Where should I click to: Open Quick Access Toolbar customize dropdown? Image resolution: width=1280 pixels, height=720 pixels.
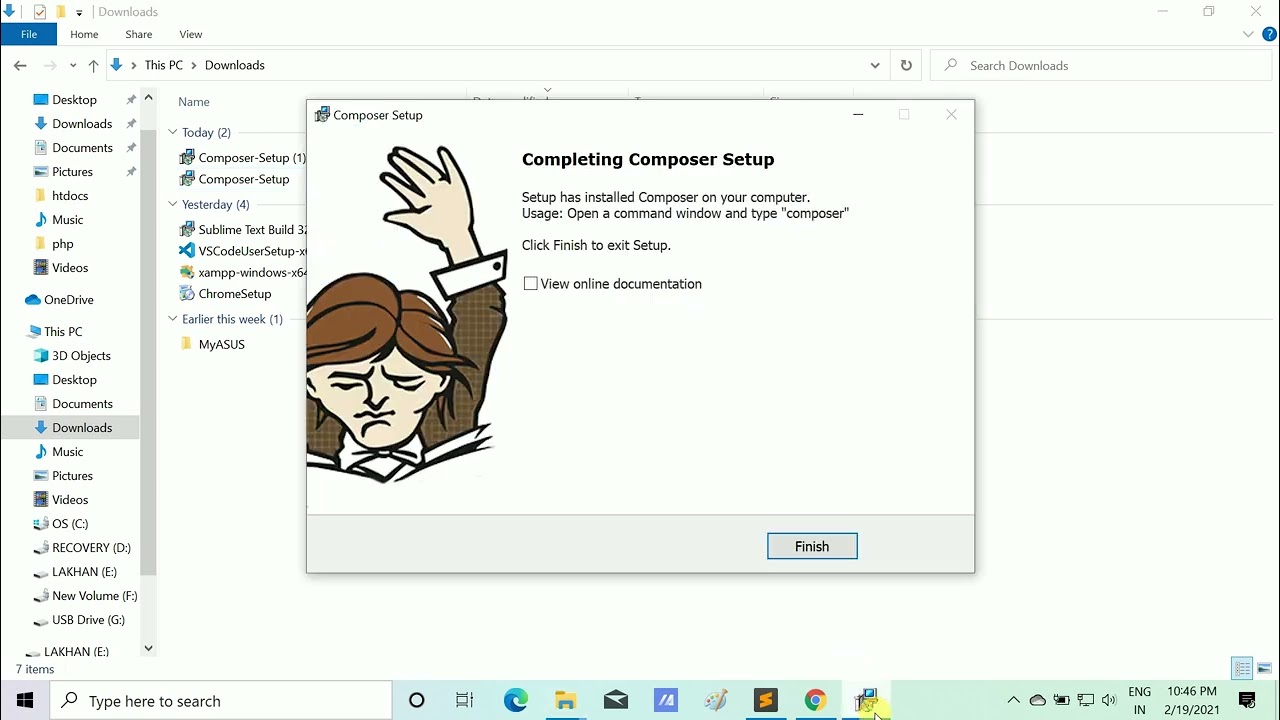coord(79,12)
